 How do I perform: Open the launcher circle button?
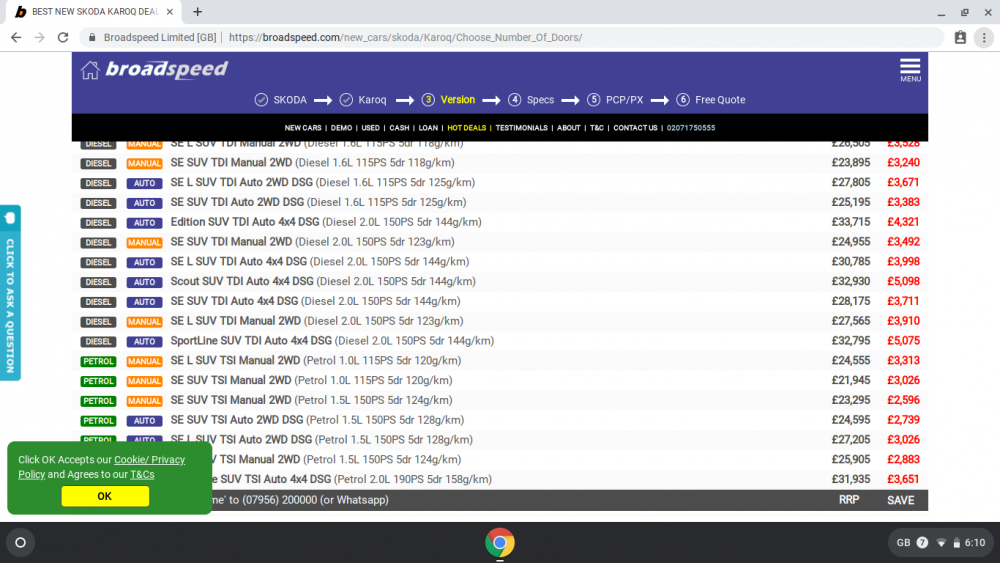coord(20,543)
